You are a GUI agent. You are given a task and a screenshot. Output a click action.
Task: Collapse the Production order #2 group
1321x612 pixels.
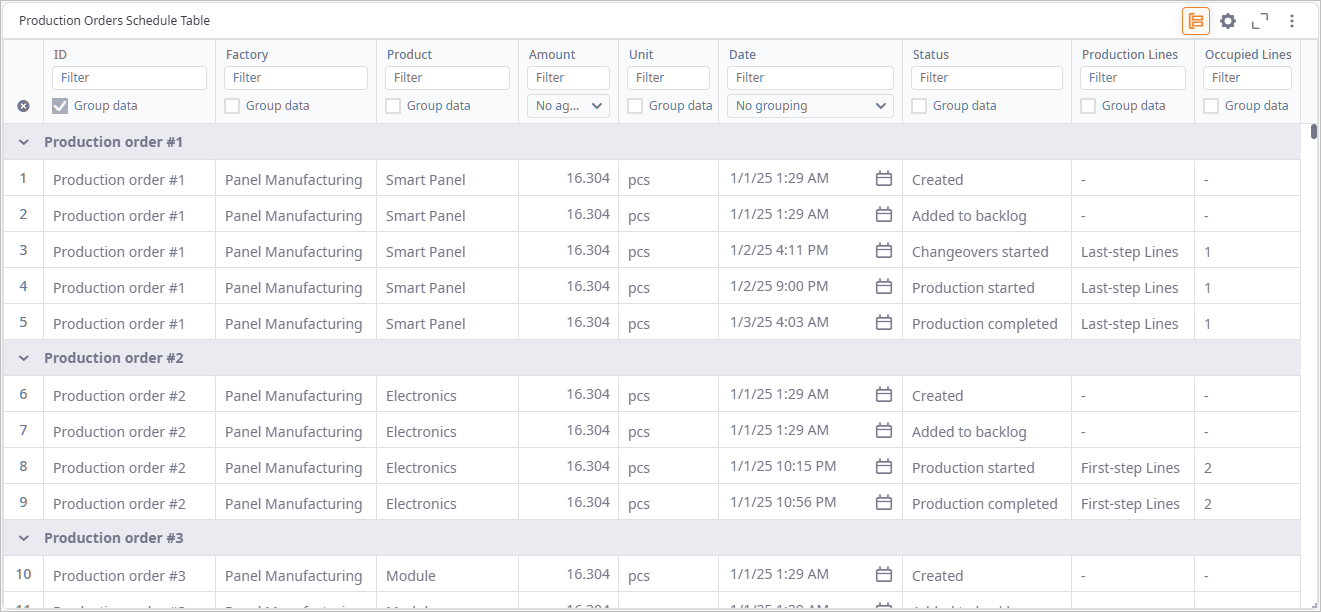click(x=24, y=358)
